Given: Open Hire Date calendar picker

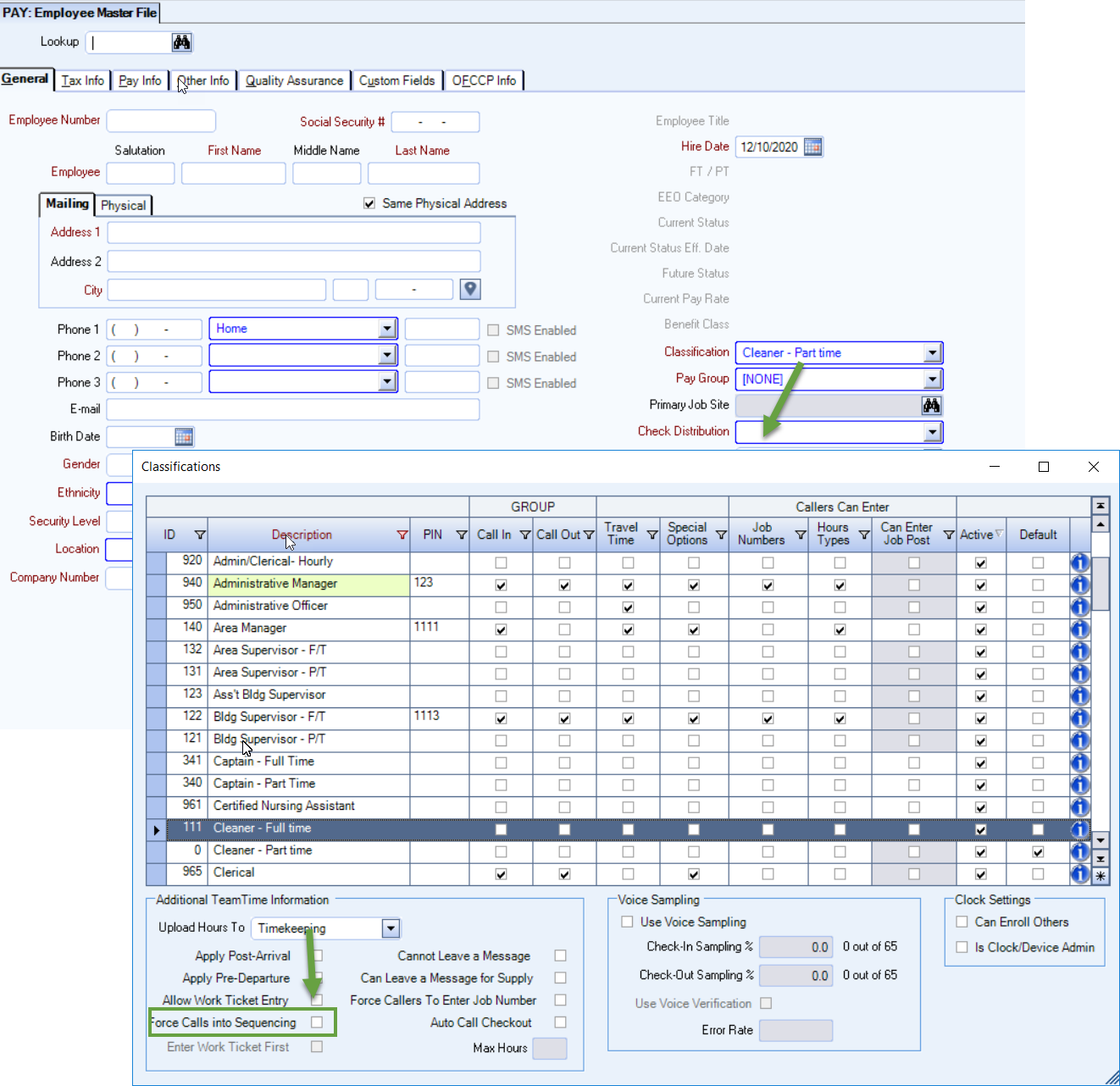Looking at the screenshot, I should tap(812, 147).
